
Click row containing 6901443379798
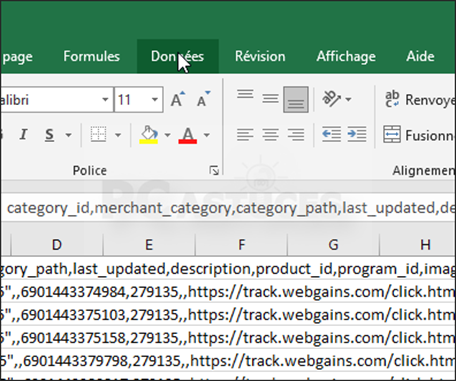[x=228, y=360]
